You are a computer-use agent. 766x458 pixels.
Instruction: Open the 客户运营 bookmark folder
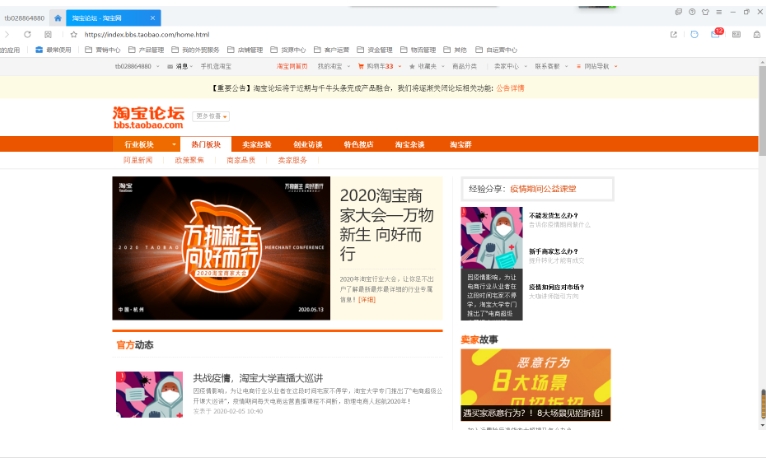tap(331, 50)
